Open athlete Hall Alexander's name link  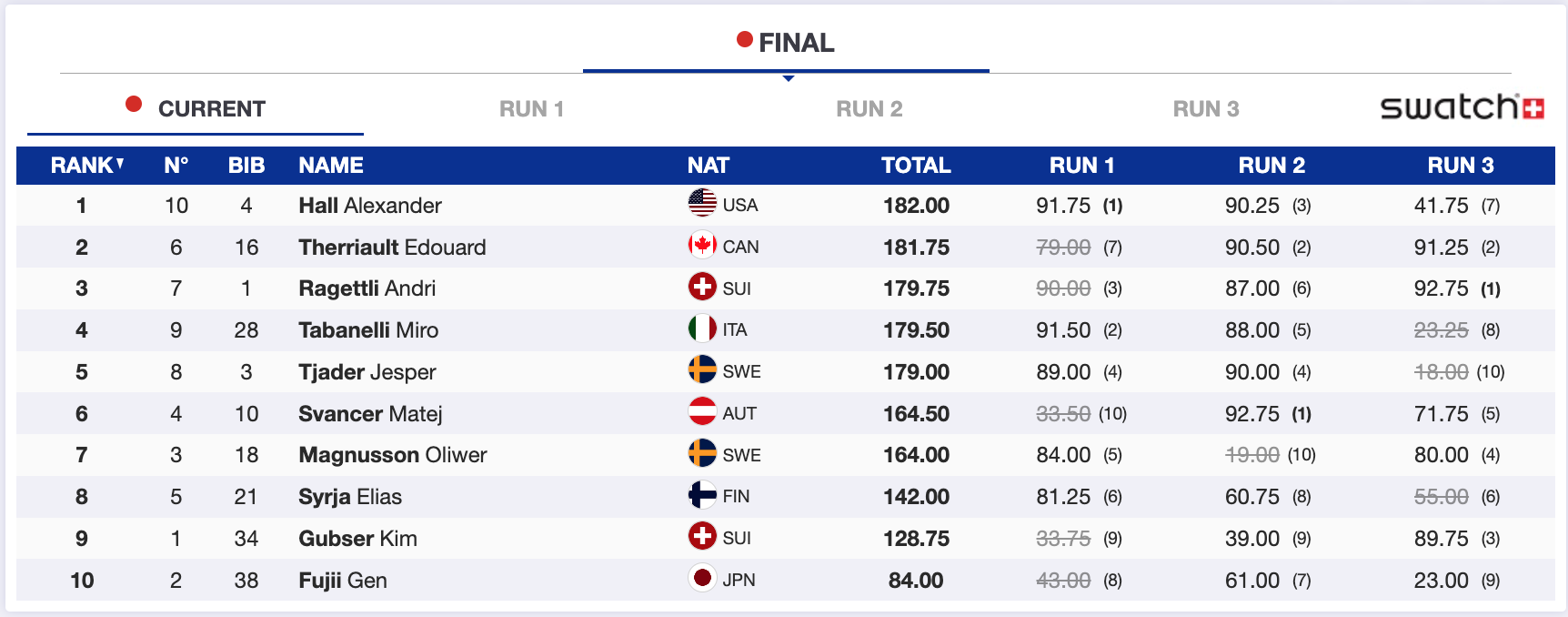pyautogui.click(x=369, y=206)
